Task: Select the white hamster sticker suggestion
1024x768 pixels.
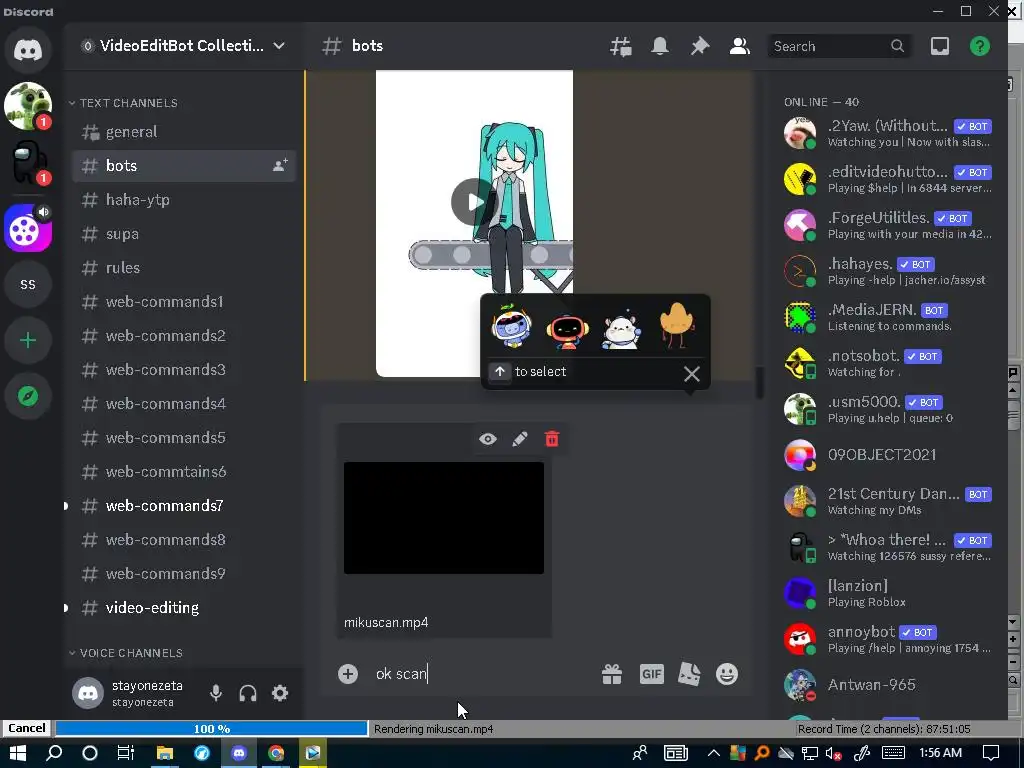Action: [x=622, y=328]
